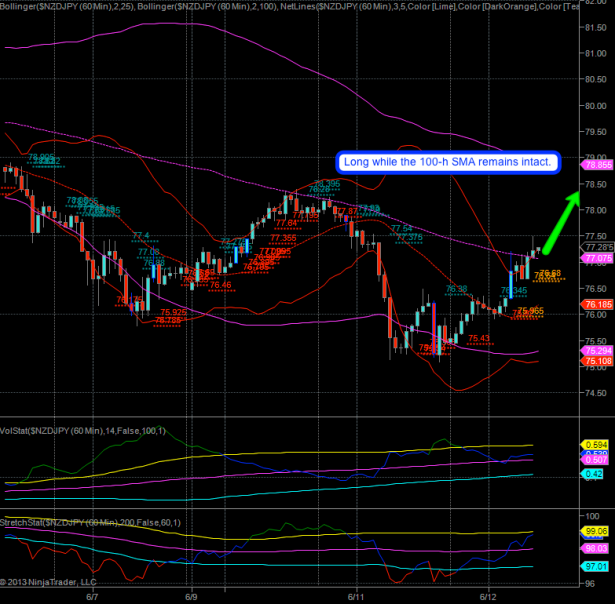Select the 'Long while the 100-h SMA' annotation box
615x604 pixels.
[444, 162]
